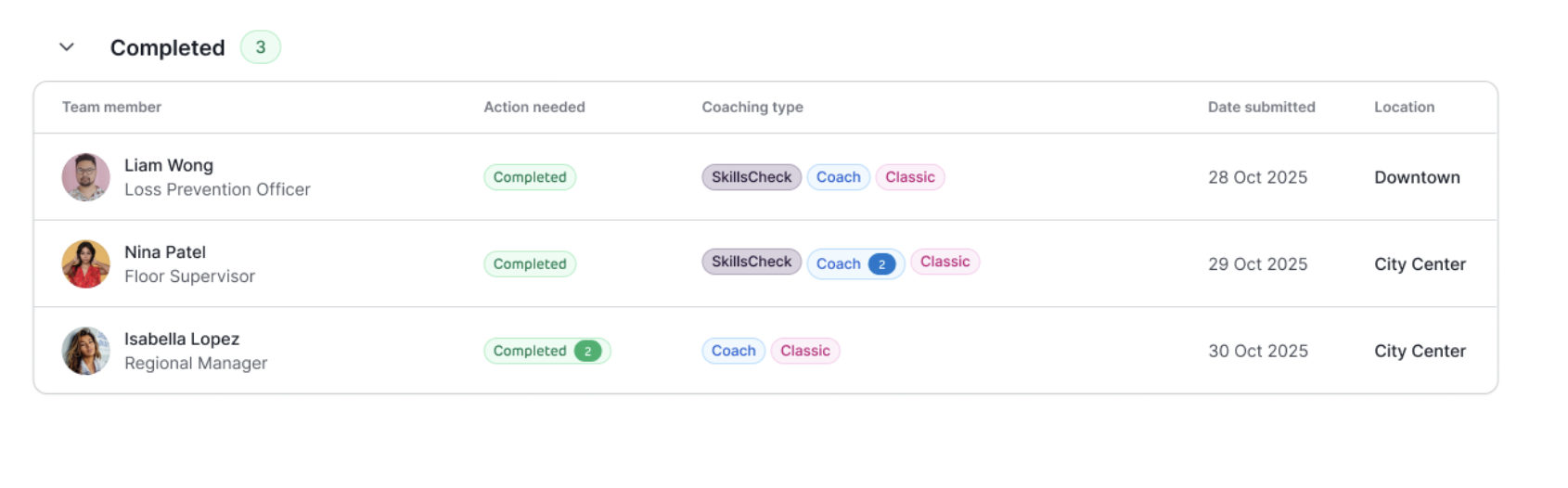Click Liam Wong's Completed status pill

tap(529, 177)
